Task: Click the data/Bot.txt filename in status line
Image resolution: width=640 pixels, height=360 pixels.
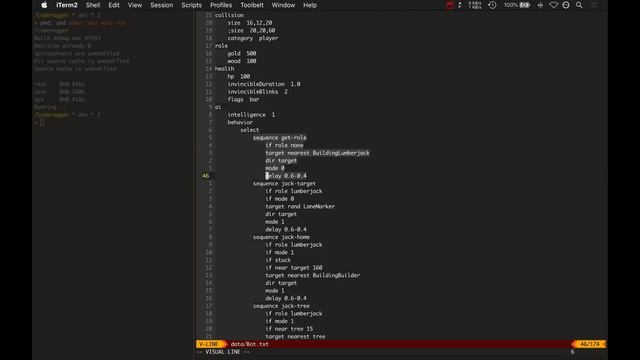Action: pos(249,344)
